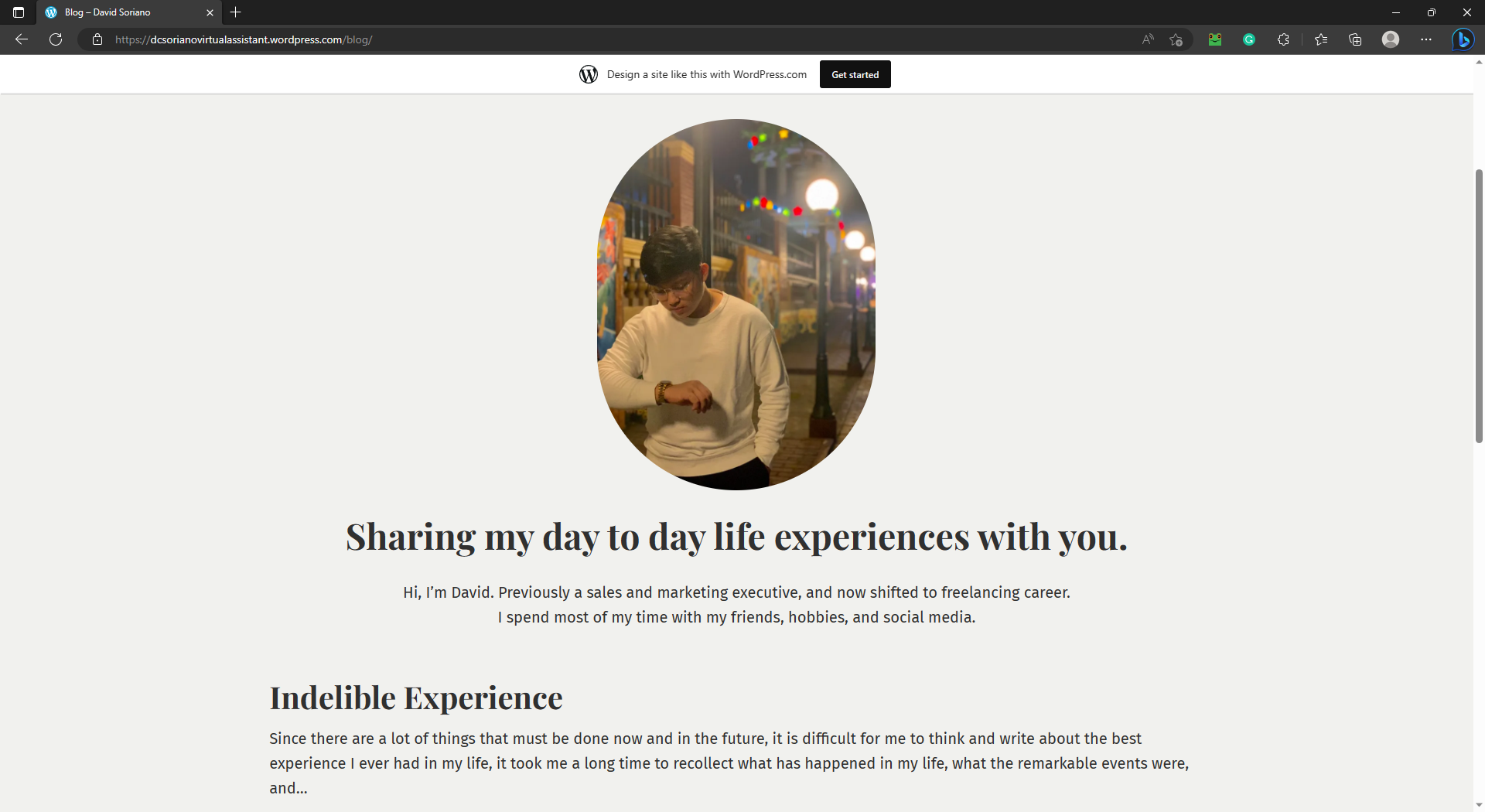Viewport: 1485px width, 812px height.
Task: Open the browser profile avatar
Action: coord(1391,39)
